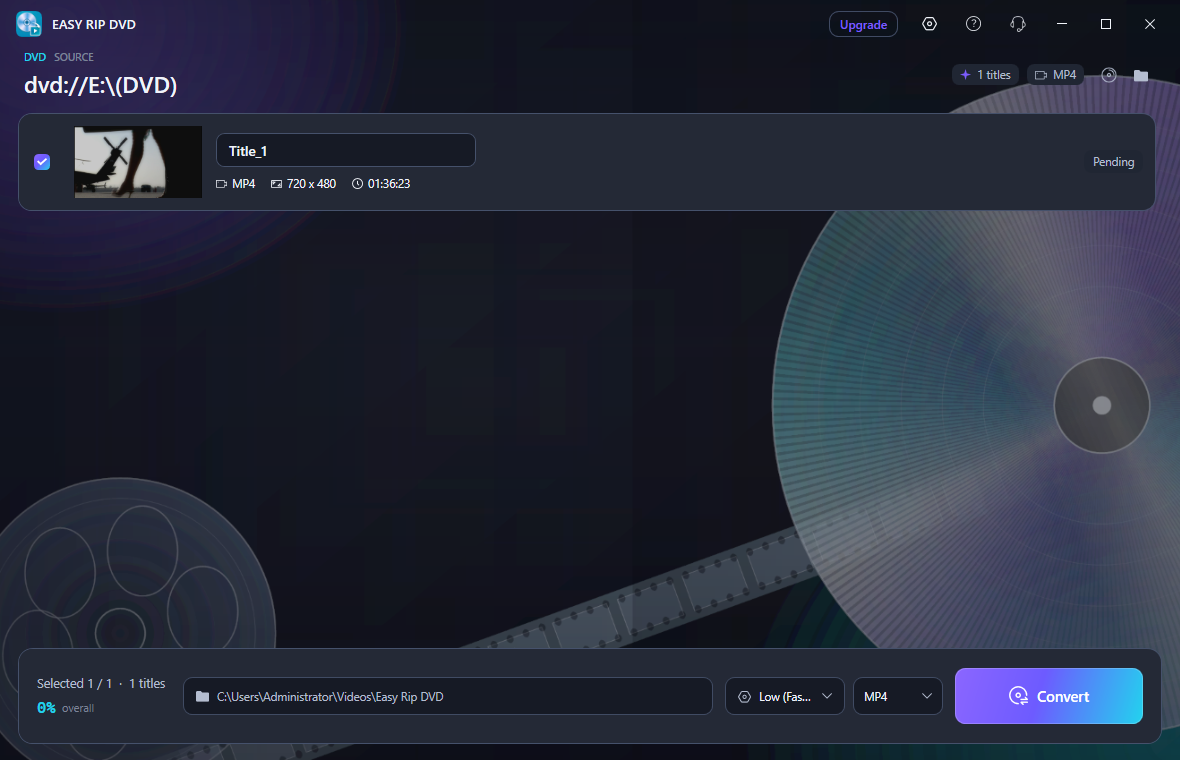1180x760 pixels.
Task: Click the Selected 1 / 1 text
Action: pyautogui.click(x=75, y=683)
